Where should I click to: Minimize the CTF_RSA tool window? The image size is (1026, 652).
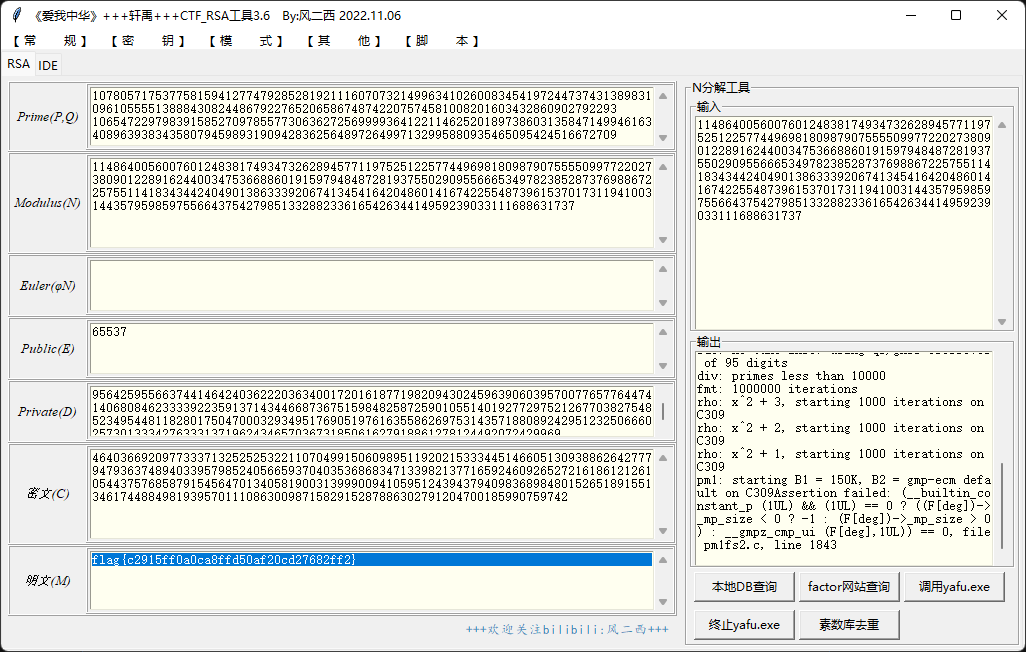tap(910, 15)
